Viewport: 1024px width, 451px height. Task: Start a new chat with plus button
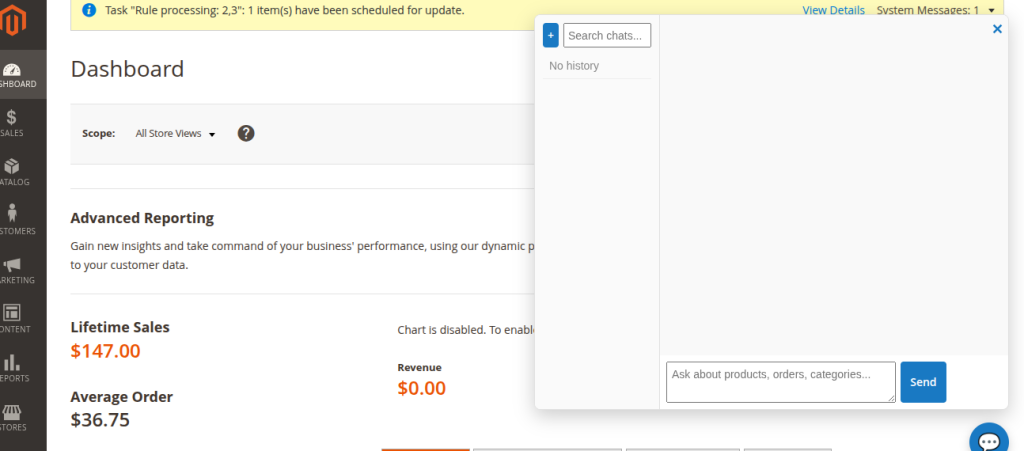551,36
